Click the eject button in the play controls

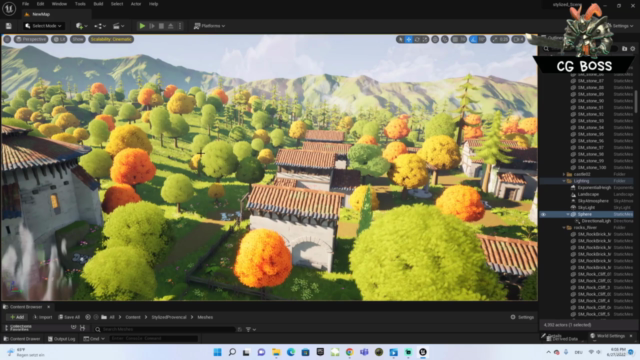point(171,26)
